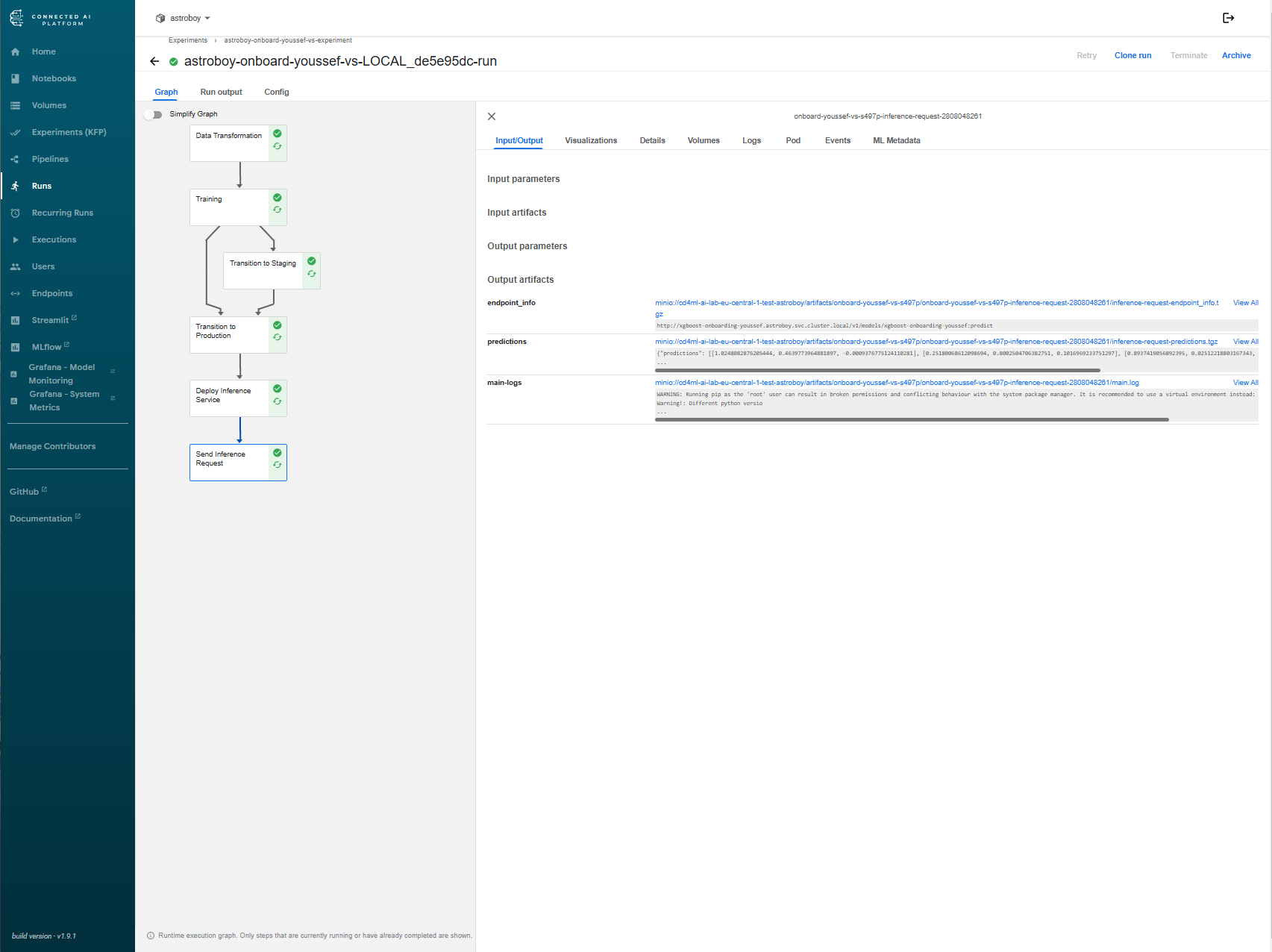
Task: Select the Data Transformation graph node
Action: pos(238,143)
